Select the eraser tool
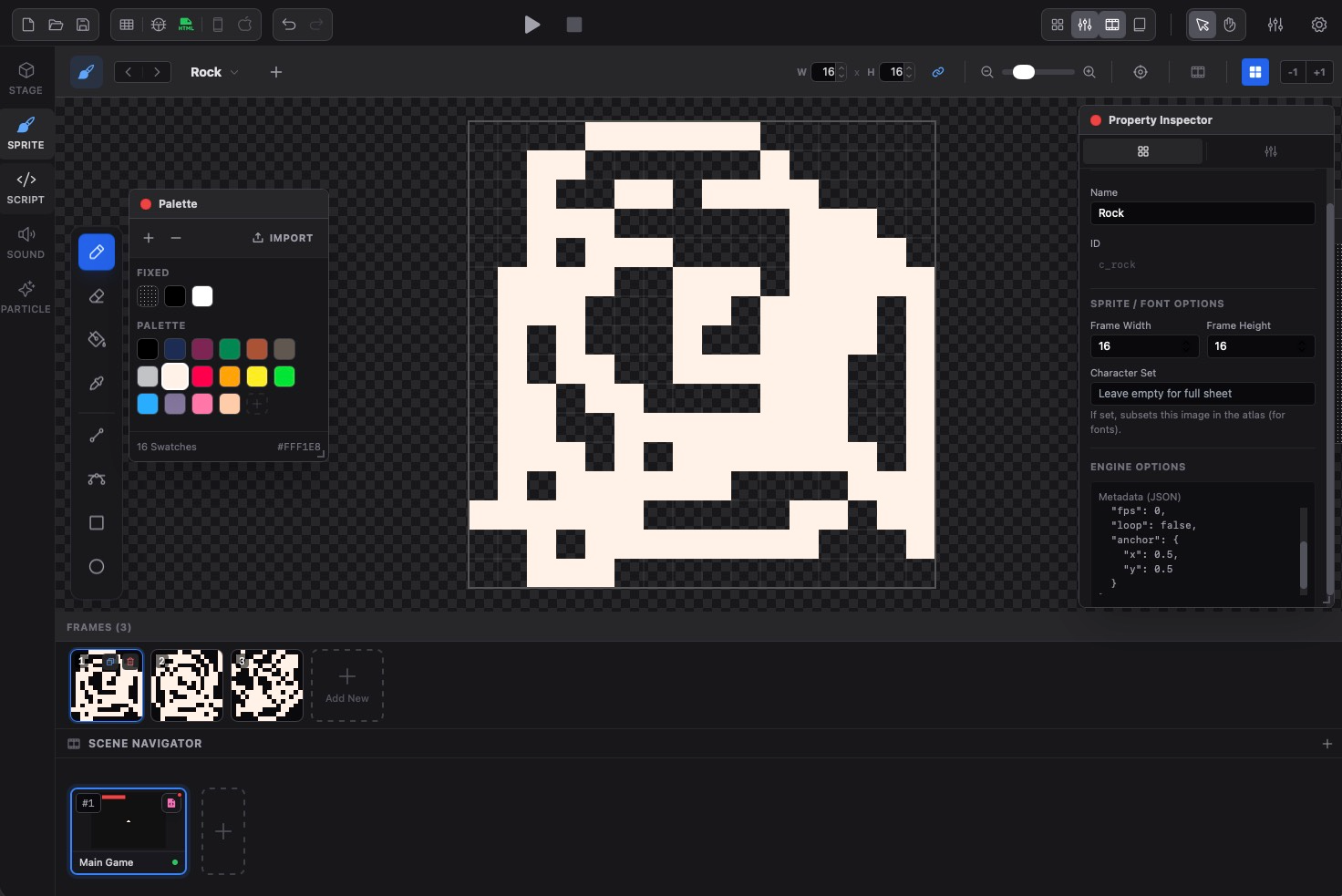 [97, 296]
